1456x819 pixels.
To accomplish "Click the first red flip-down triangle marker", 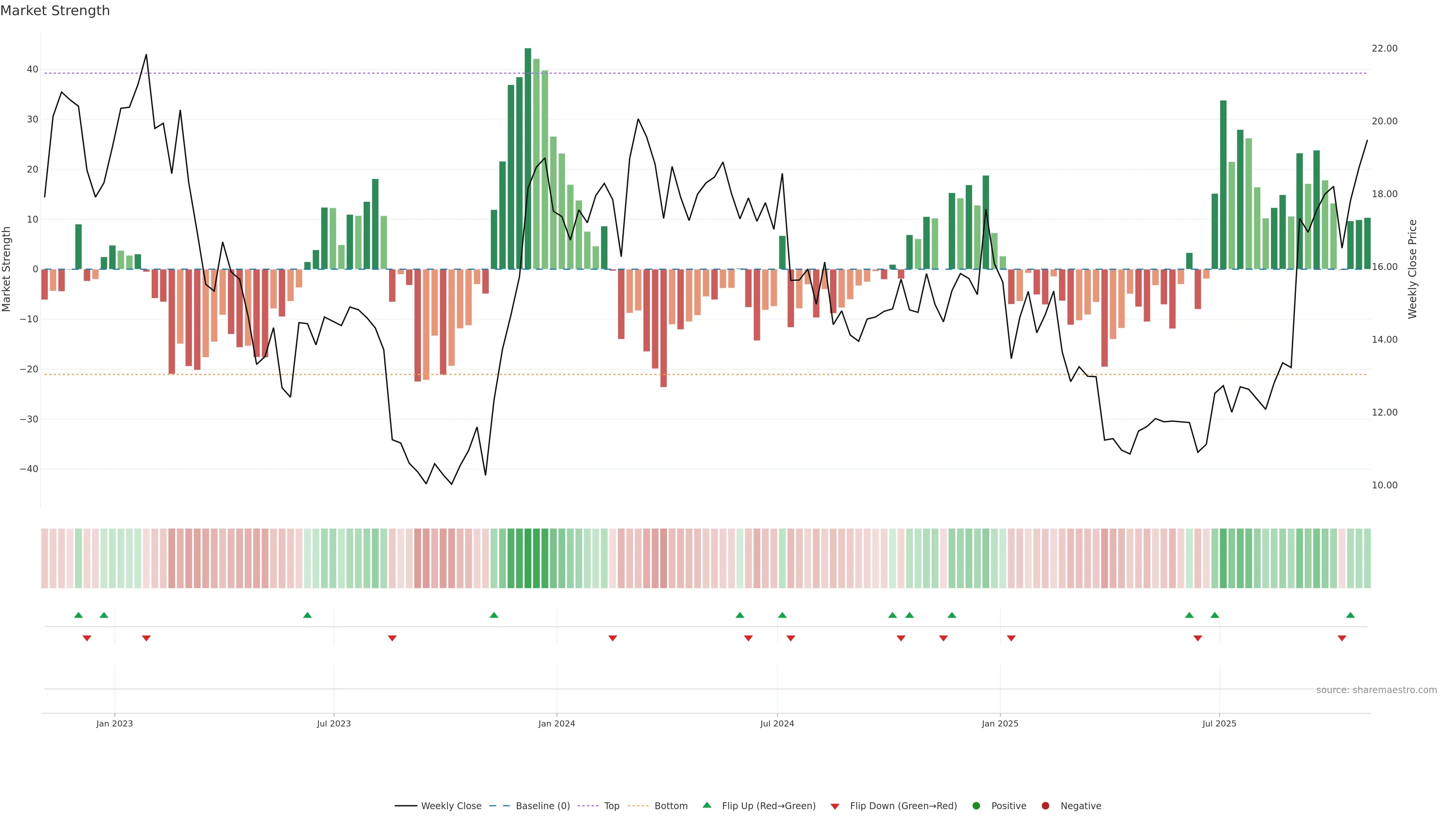I will tap(87, 638).
